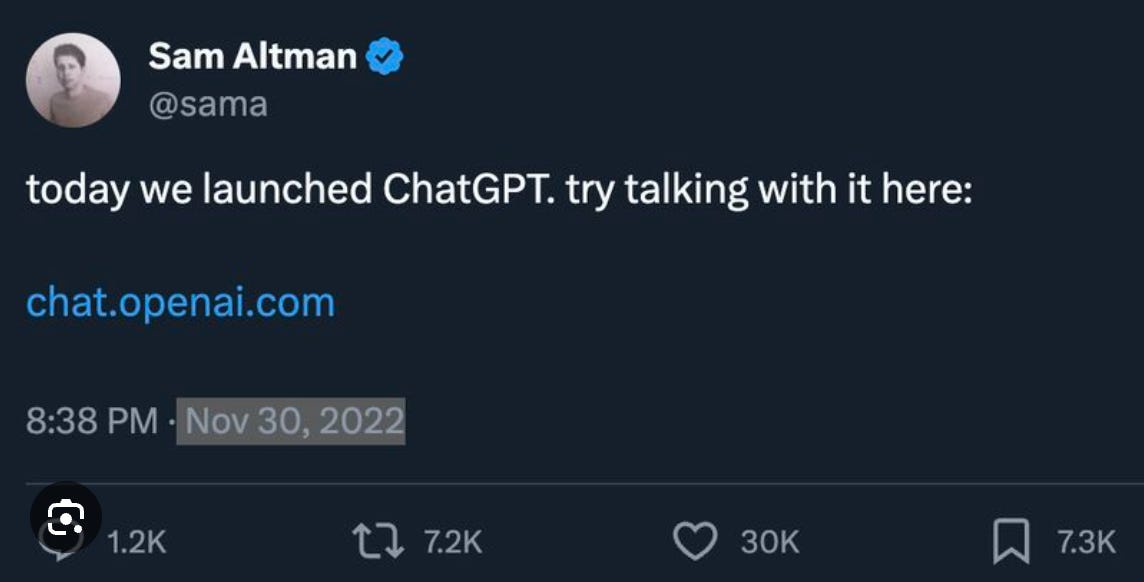Screen dimensions: 1144x582
Task: Follow the chat.openai.com link
Action: 180,302
